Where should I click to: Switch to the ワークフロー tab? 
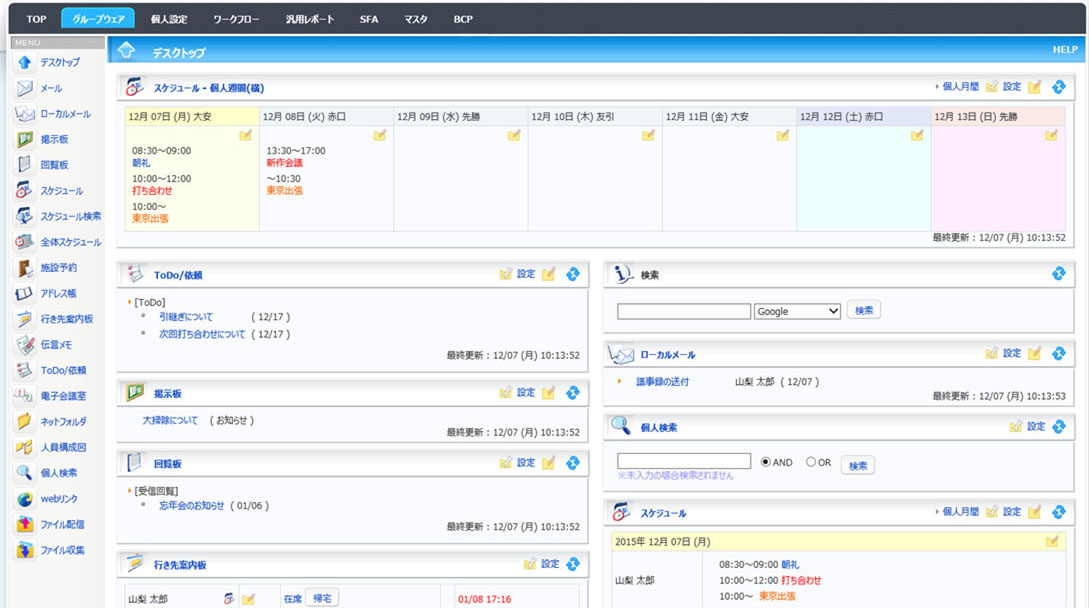tap(235, 19)
